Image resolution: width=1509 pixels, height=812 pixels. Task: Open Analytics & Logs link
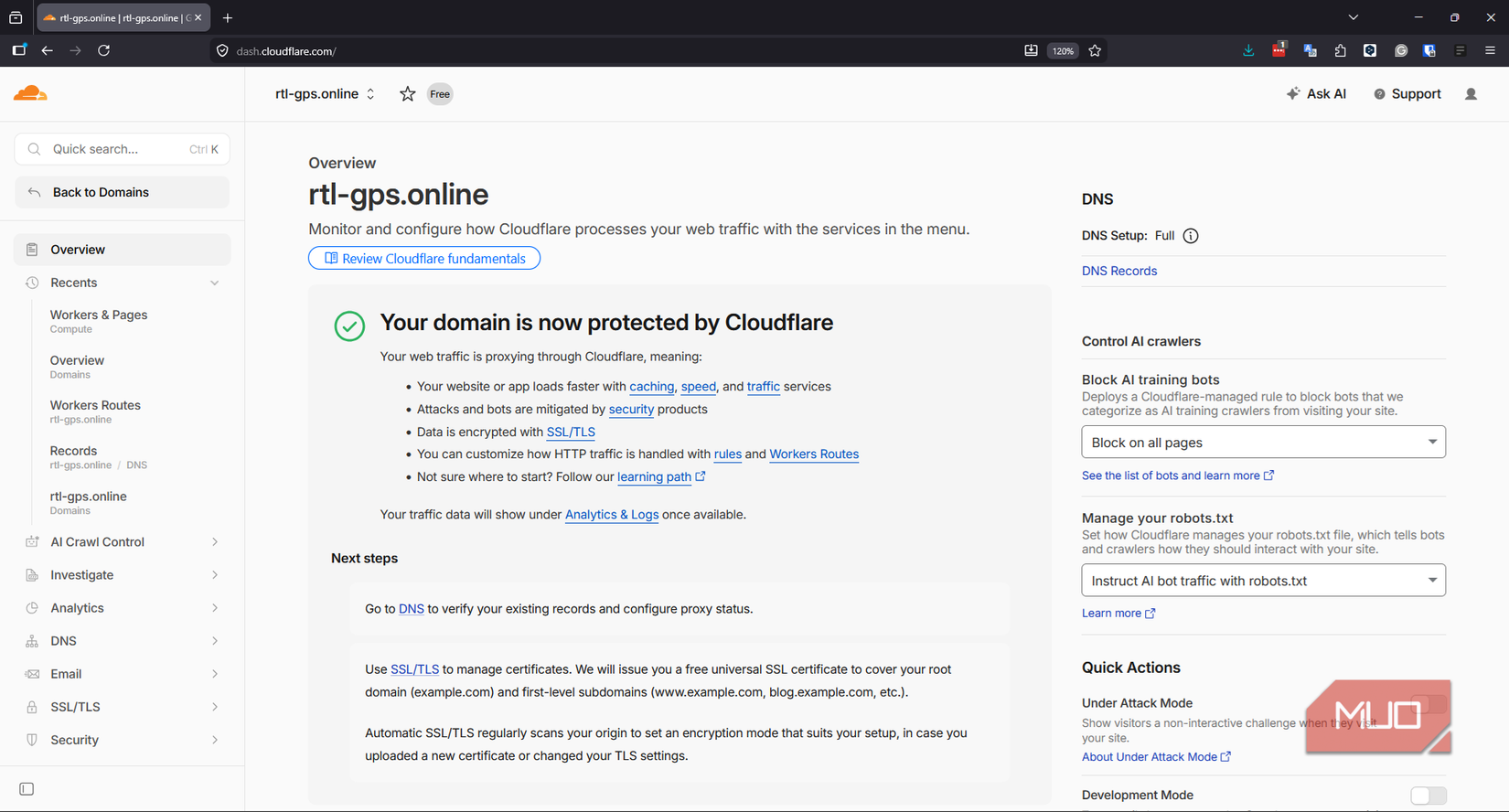(x=612, y=515)
